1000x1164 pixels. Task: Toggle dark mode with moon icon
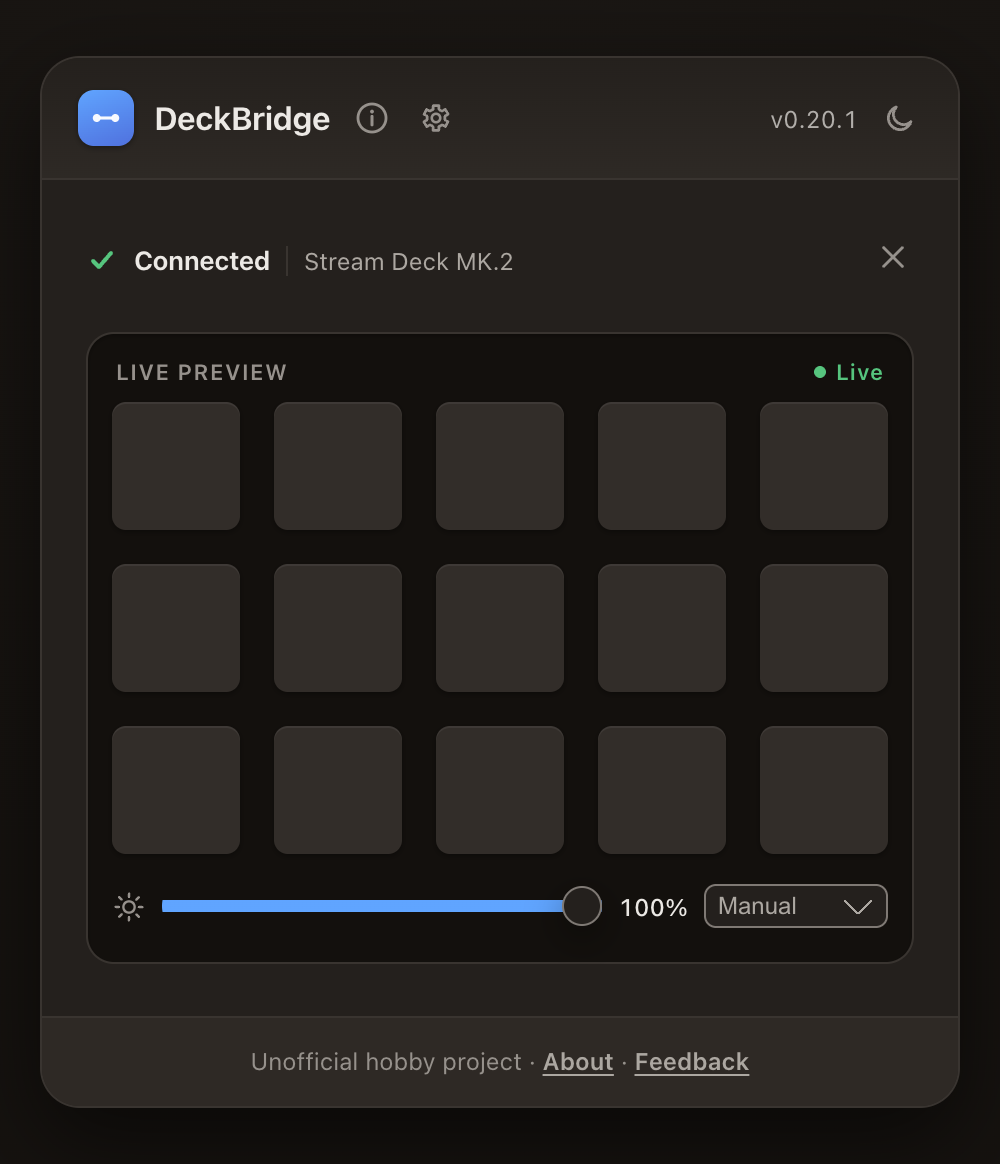899,118
